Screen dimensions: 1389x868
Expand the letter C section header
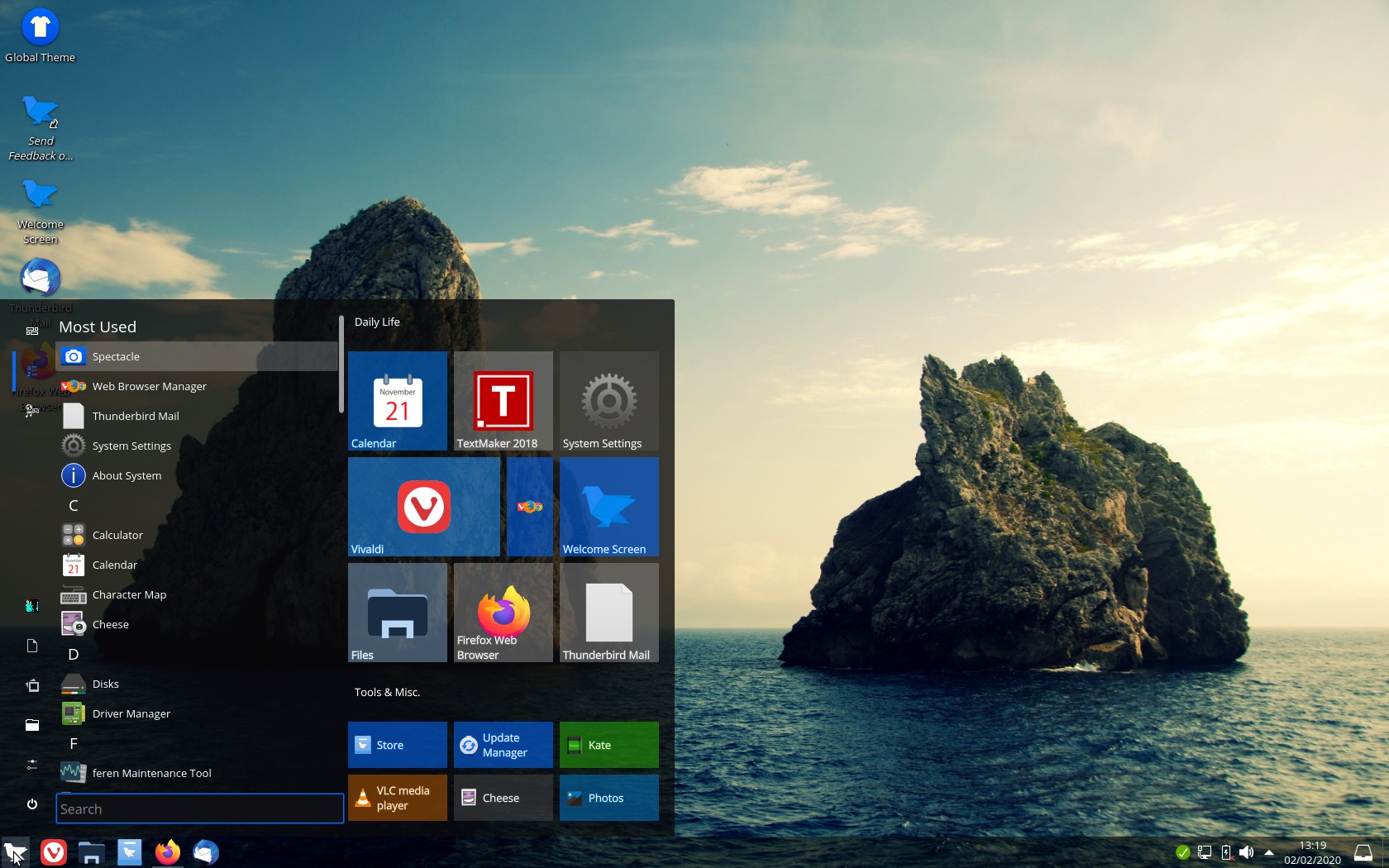pyautogui.click(x=74, y=505)
